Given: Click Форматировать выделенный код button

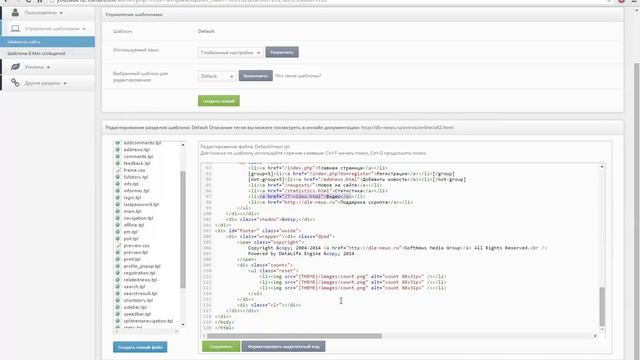Looking at the screenshot, I should tap(284, 347).
